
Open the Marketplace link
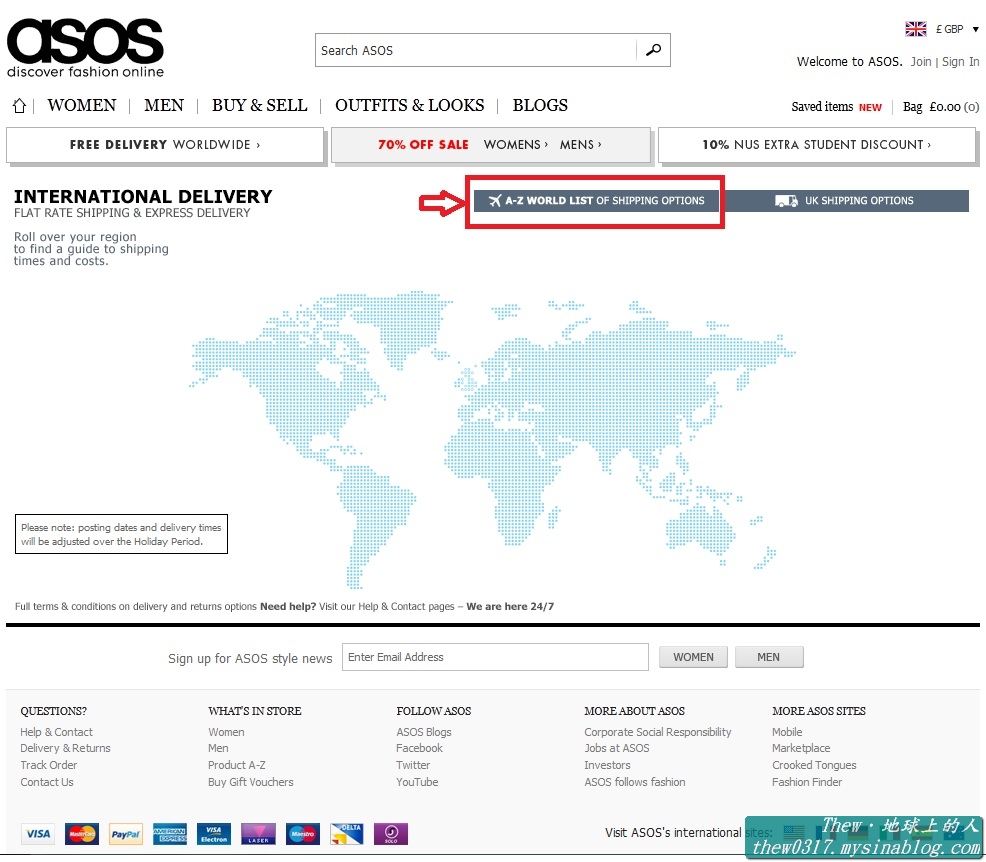point(800,748)
